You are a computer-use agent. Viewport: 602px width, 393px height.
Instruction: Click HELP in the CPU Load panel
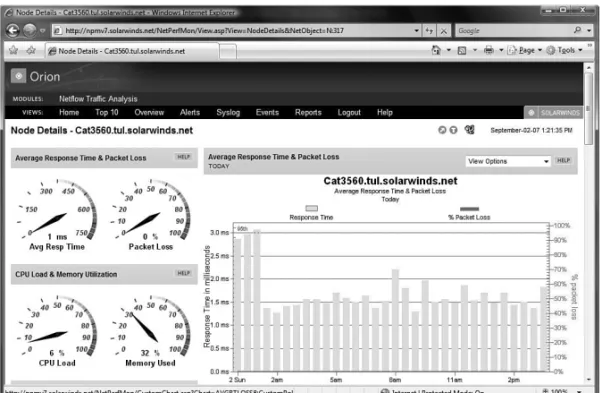point(184,273)
